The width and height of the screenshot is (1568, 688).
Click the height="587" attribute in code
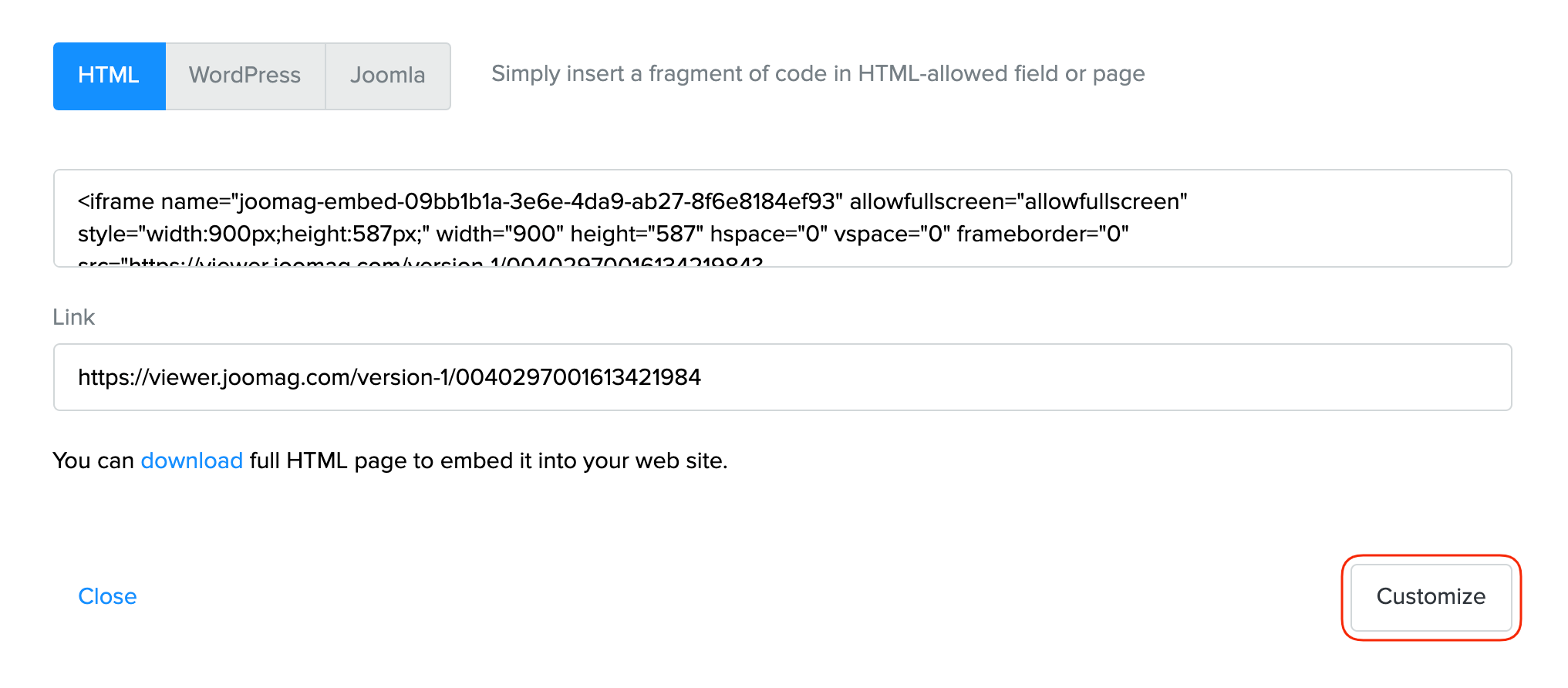coord(636,234)
